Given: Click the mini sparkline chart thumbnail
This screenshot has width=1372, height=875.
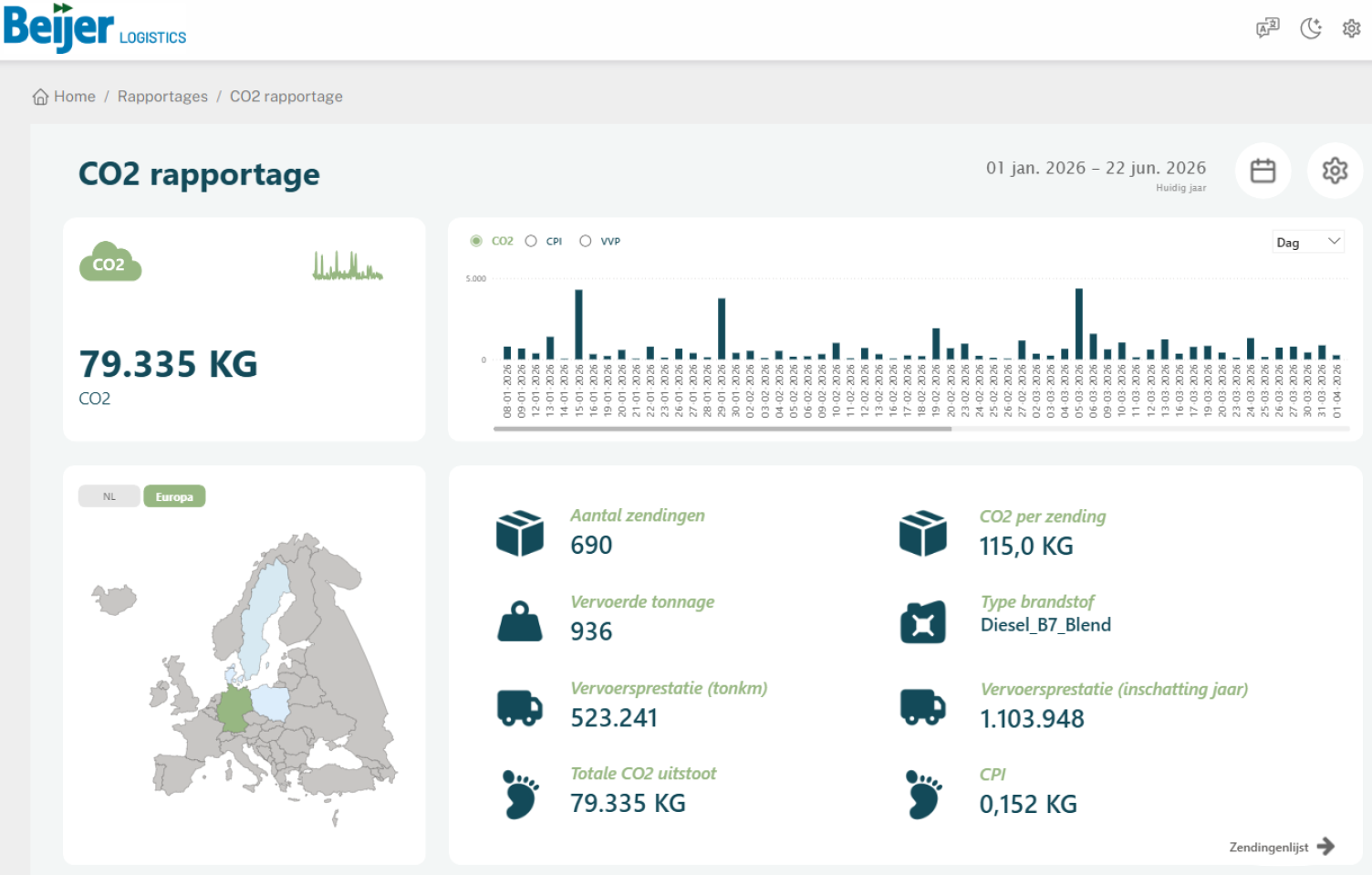Looking at the screenshot, I should [x=348, y=266].
